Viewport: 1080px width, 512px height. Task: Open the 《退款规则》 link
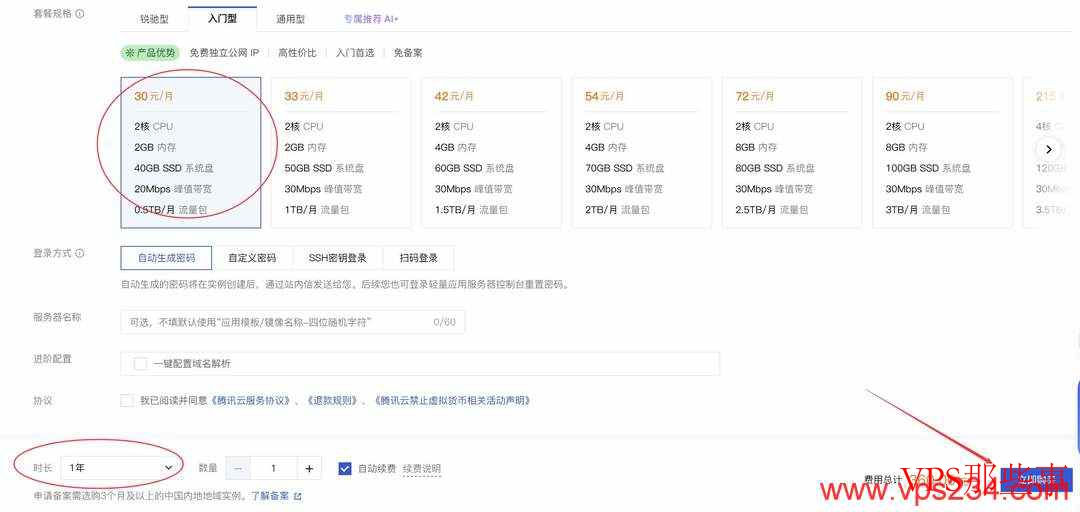coord(333,400)
